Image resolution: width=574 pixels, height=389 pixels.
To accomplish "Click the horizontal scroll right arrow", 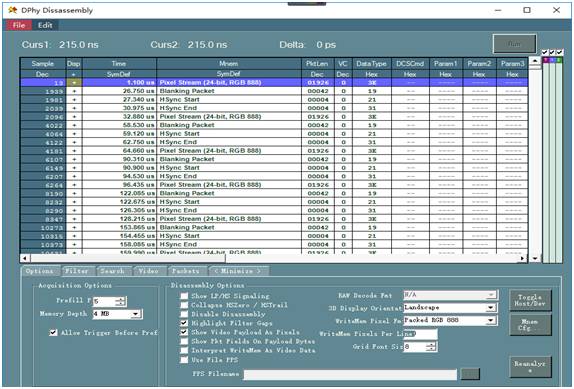I will (522, 258).
